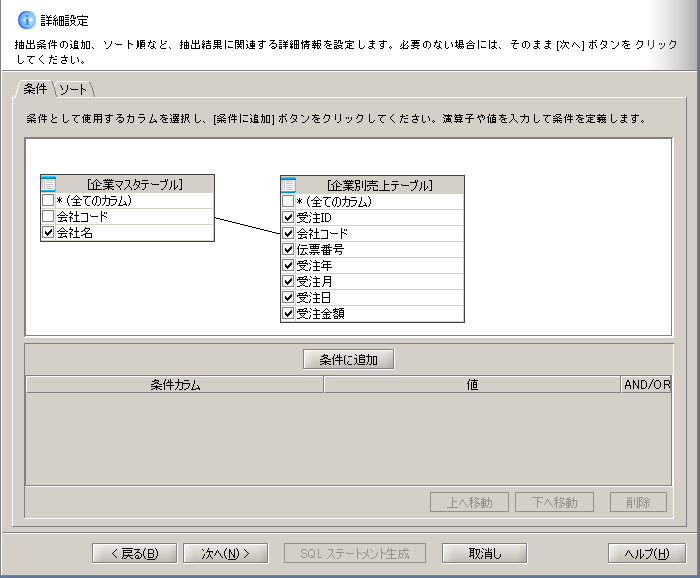Screen dimensions: 700x578
Task: Check the 会社コード box in 企業マスタテーブル
Action: (x=48, y=216)
